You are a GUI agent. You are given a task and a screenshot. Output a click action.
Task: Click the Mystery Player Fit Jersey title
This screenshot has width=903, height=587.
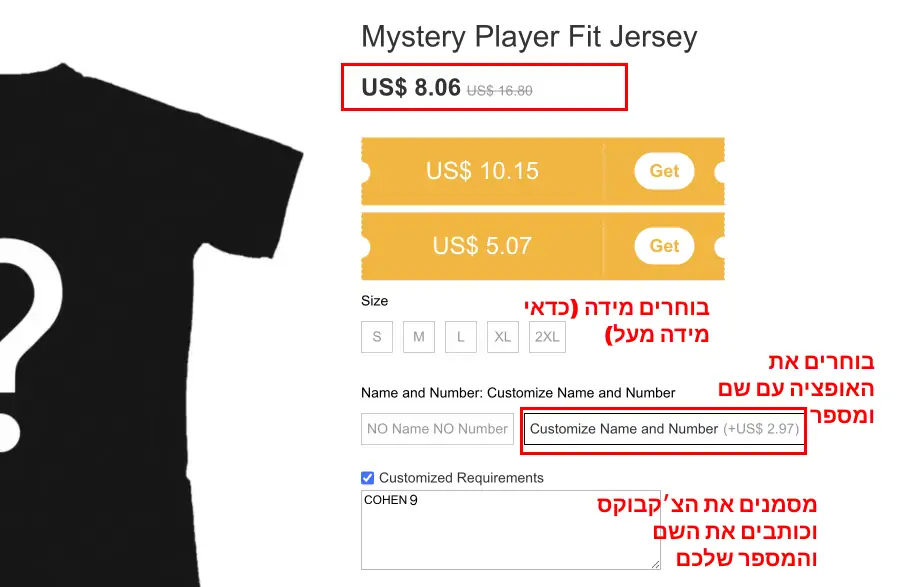point(529,37)
